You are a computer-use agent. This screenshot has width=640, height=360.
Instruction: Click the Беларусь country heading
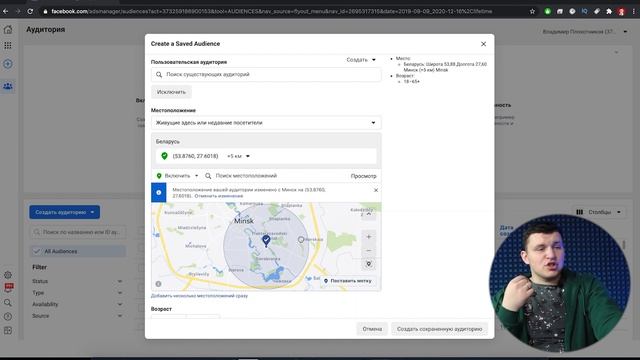[167, 142]
